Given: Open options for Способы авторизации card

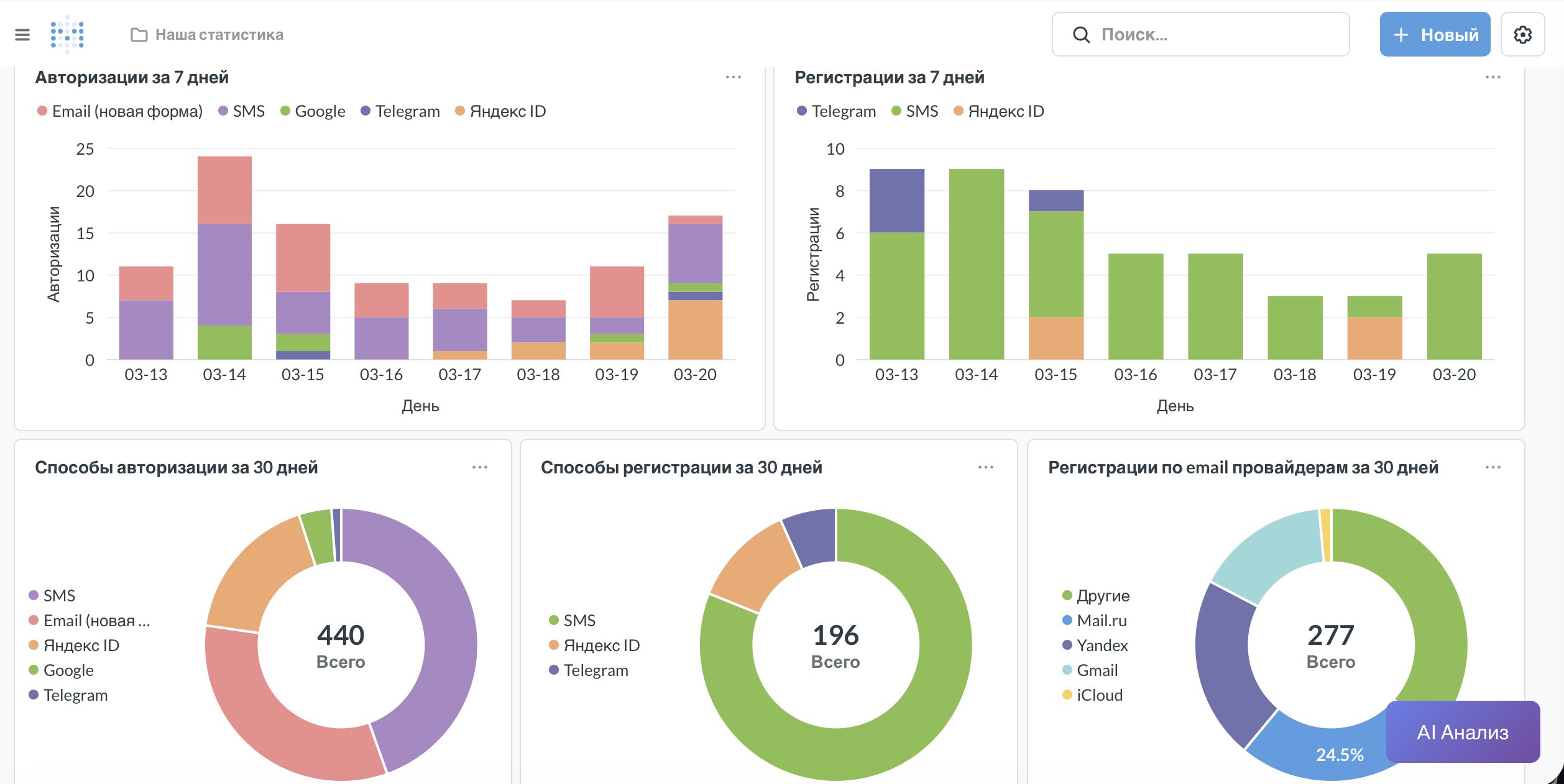Looking at the screenshot, I should tap(479, 467).
